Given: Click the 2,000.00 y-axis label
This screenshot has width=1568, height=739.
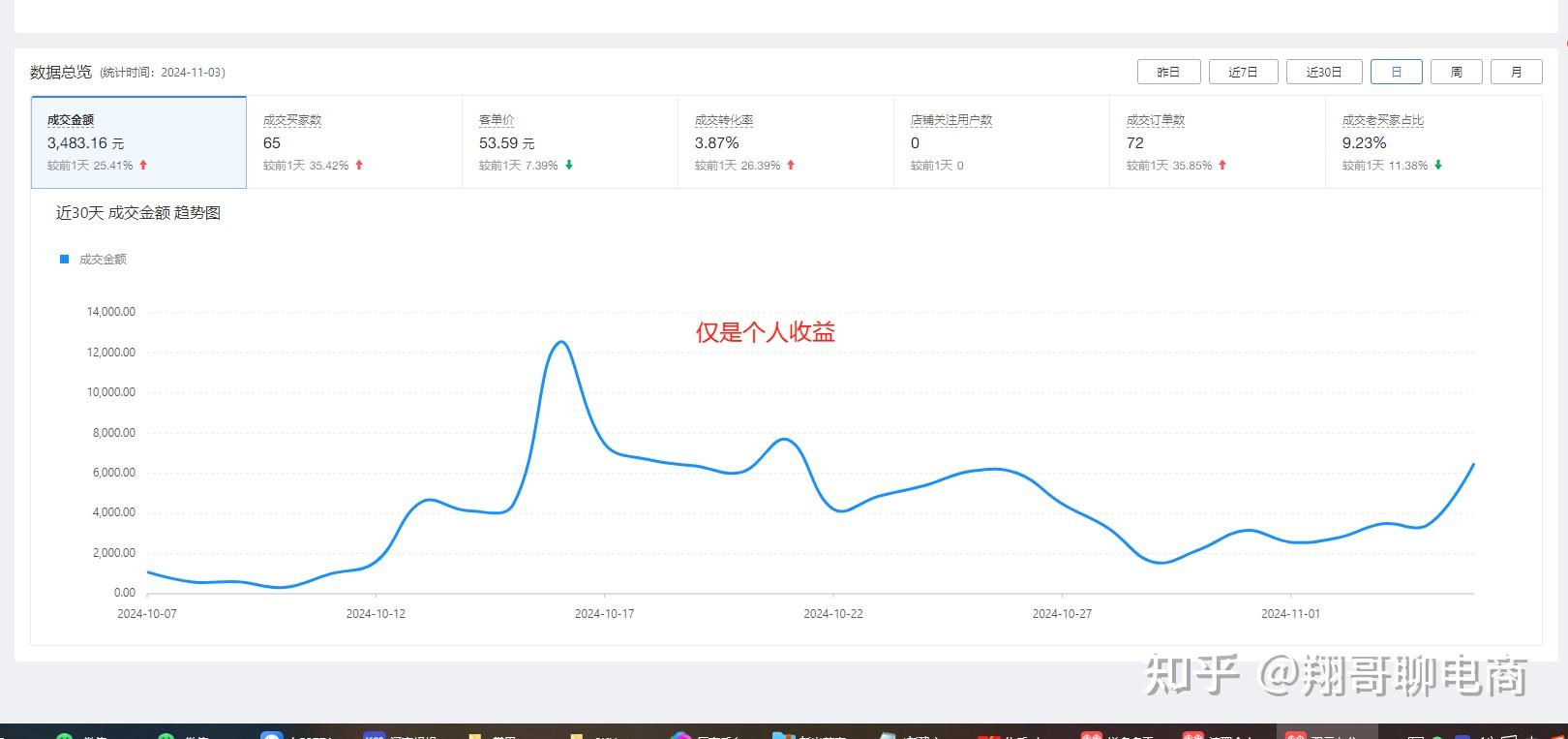Looking at the screenshot, I should click(x=114, y=553).
